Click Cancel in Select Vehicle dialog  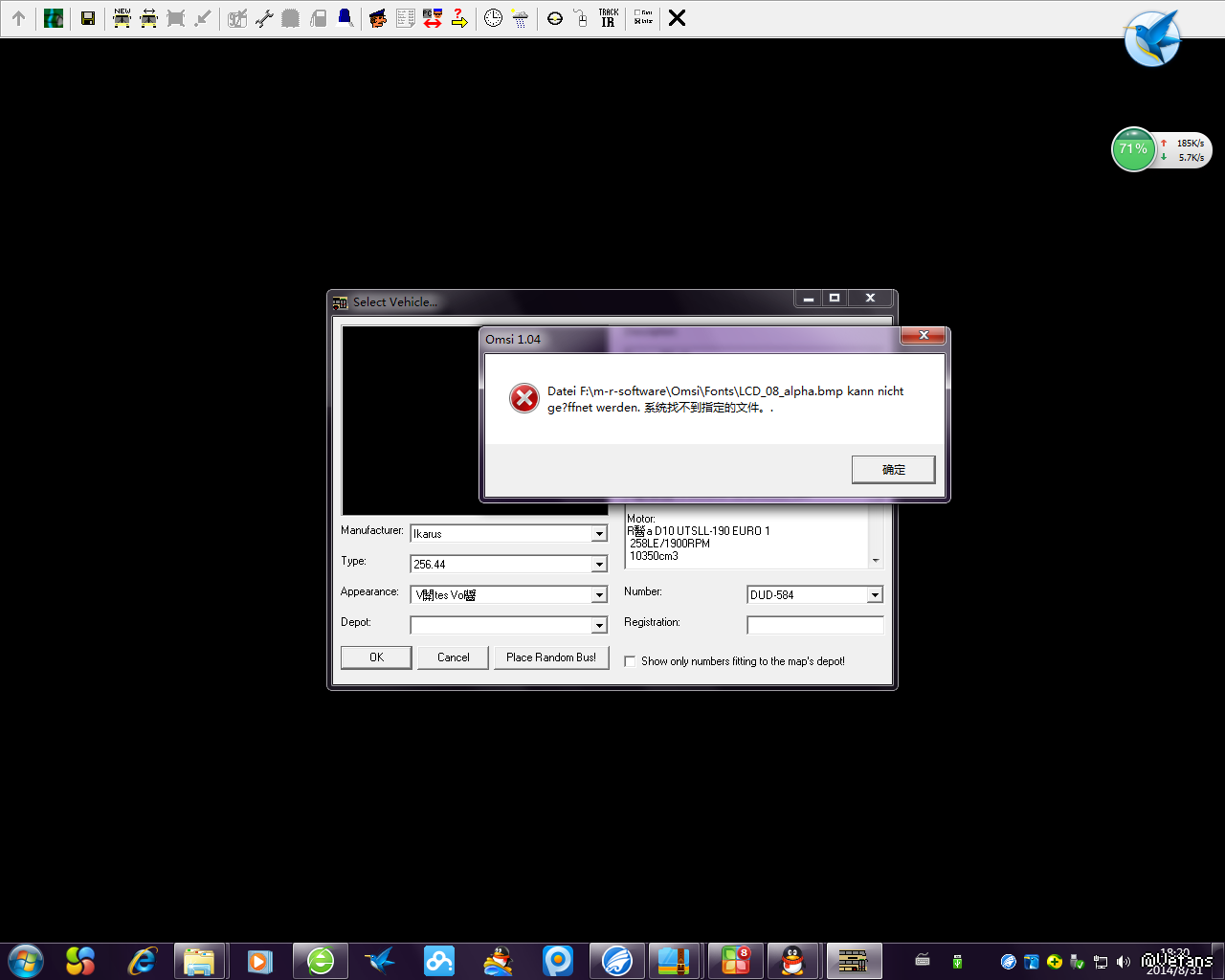(x=454, y=657)
